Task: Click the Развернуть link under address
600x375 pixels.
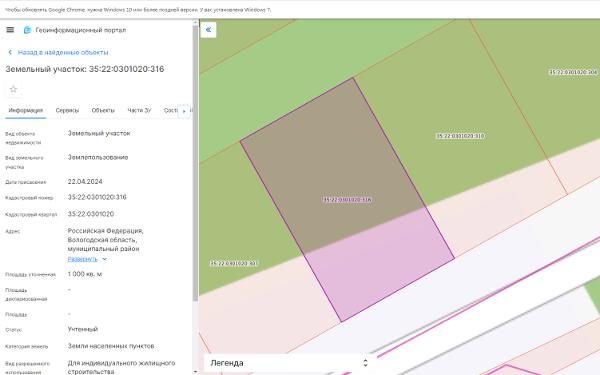Action: [x=83, y=259]
